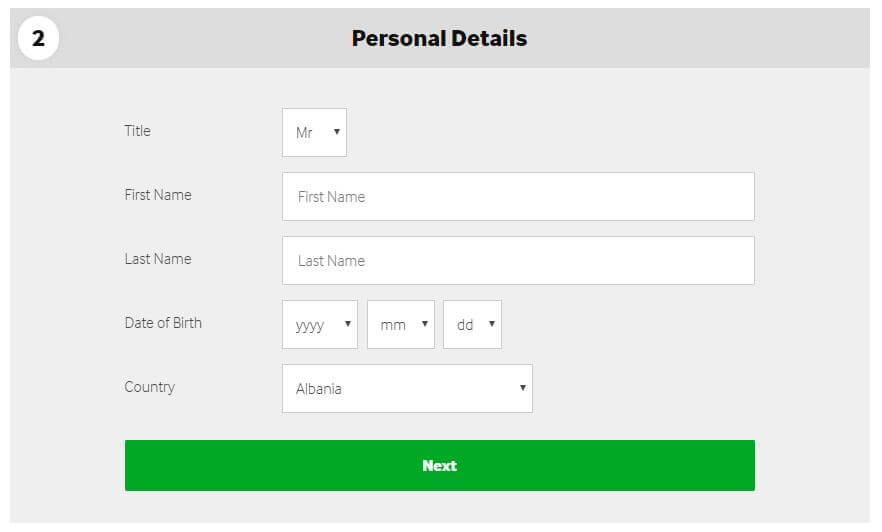Click the arrow icon beside dd

point(492,323)
